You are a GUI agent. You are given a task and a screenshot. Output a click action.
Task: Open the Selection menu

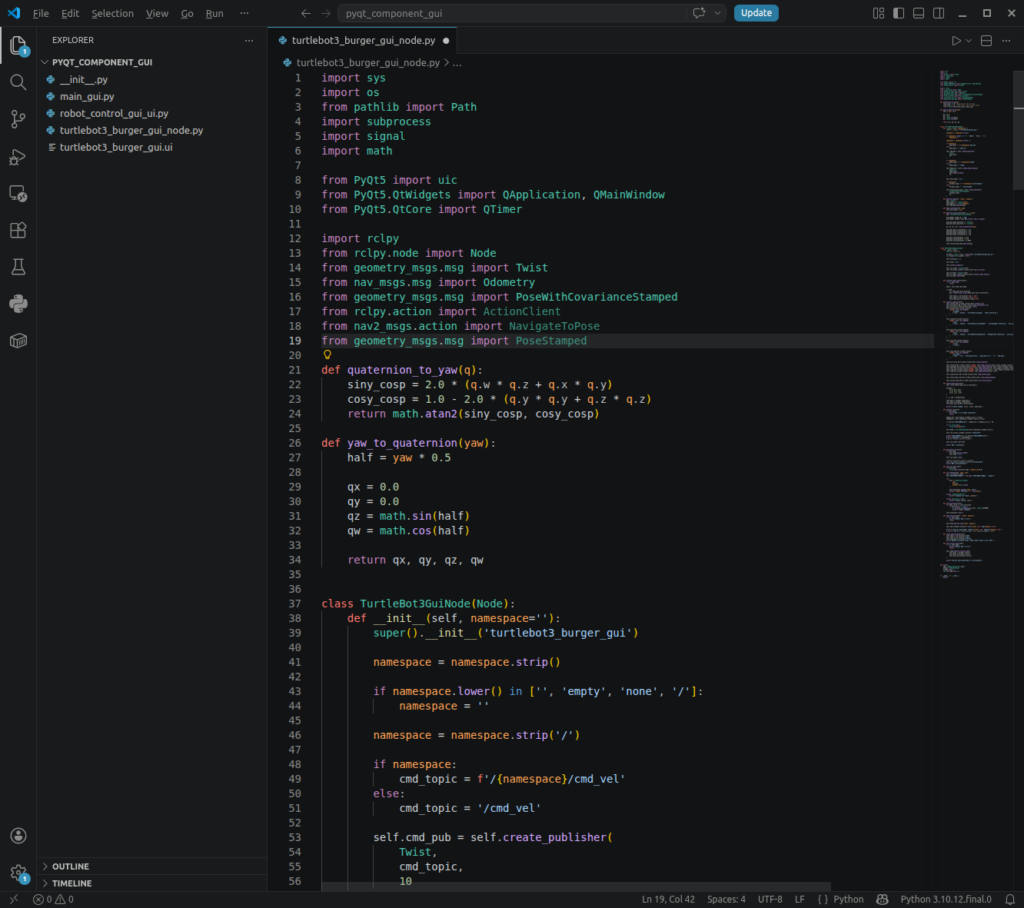(112, 13)
